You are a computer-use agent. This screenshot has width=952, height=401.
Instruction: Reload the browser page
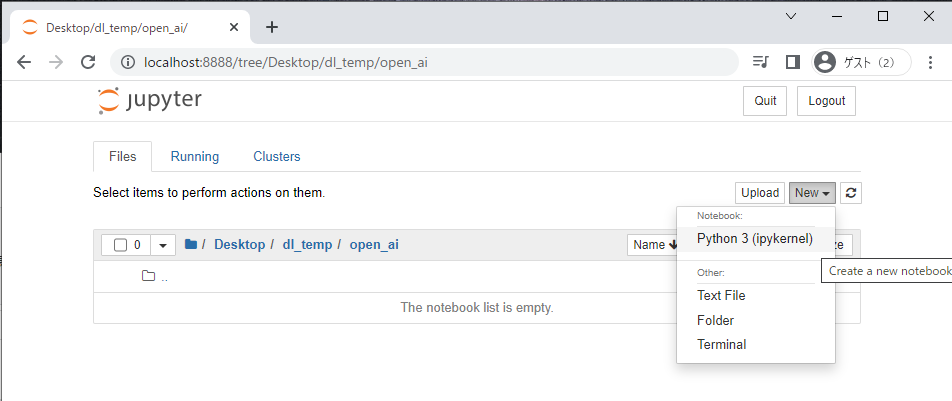click(89, 62)
